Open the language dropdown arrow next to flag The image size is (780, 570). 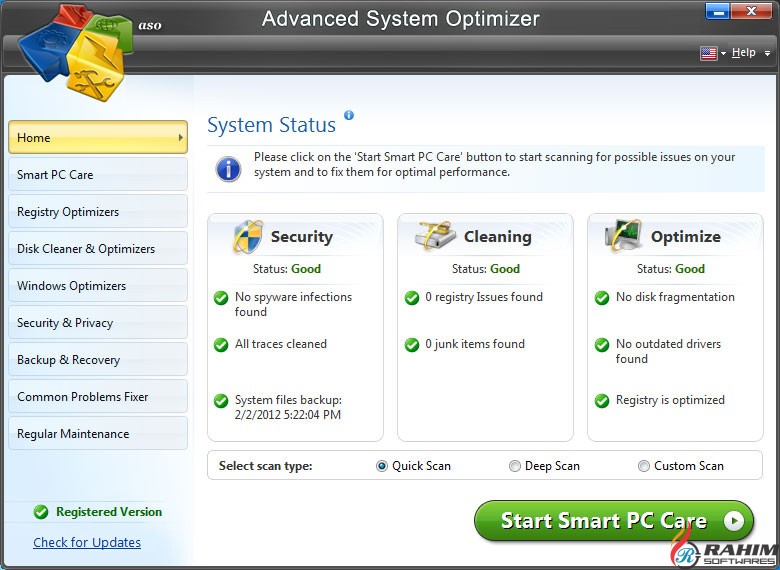coord(723,53)
